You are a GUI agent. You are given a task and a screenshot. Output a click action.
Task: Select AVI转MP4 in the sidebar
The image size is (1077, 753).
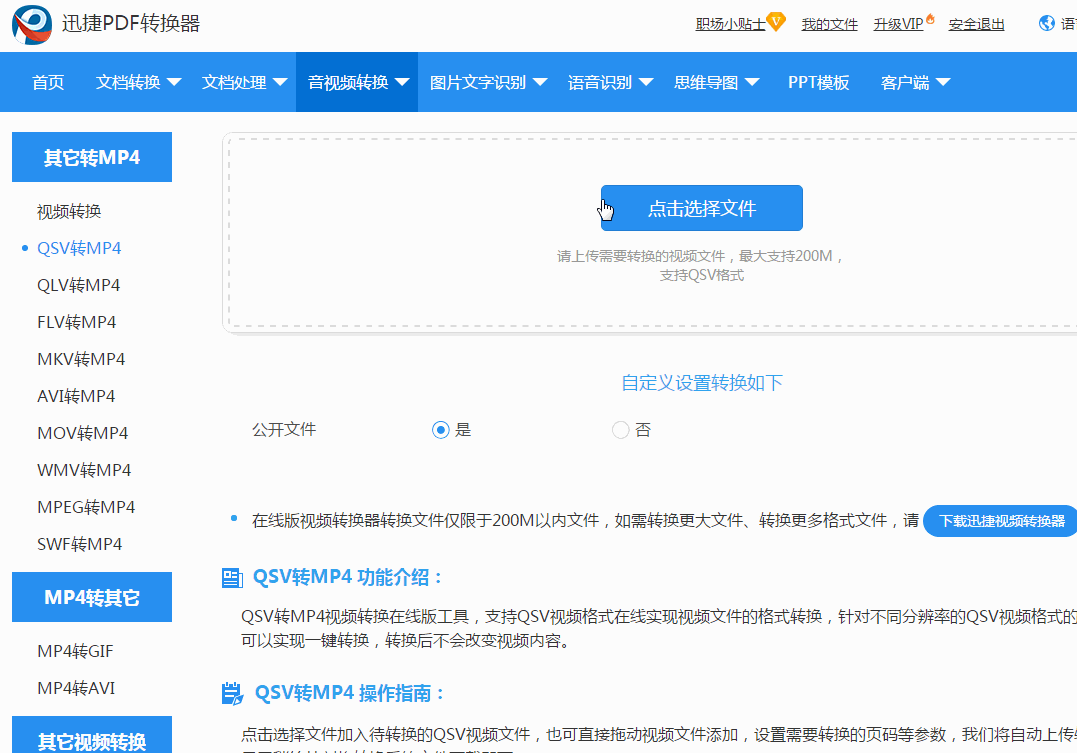tap(76, 396)
